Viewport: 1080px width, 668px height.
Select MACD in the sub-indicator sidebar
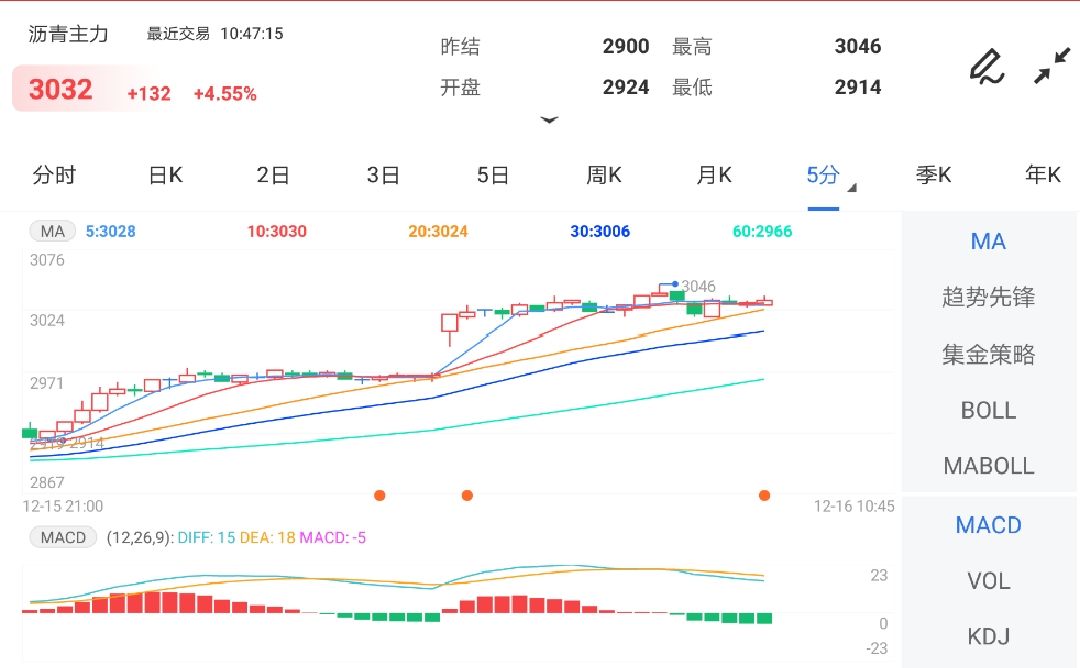(x=988, y=525)
